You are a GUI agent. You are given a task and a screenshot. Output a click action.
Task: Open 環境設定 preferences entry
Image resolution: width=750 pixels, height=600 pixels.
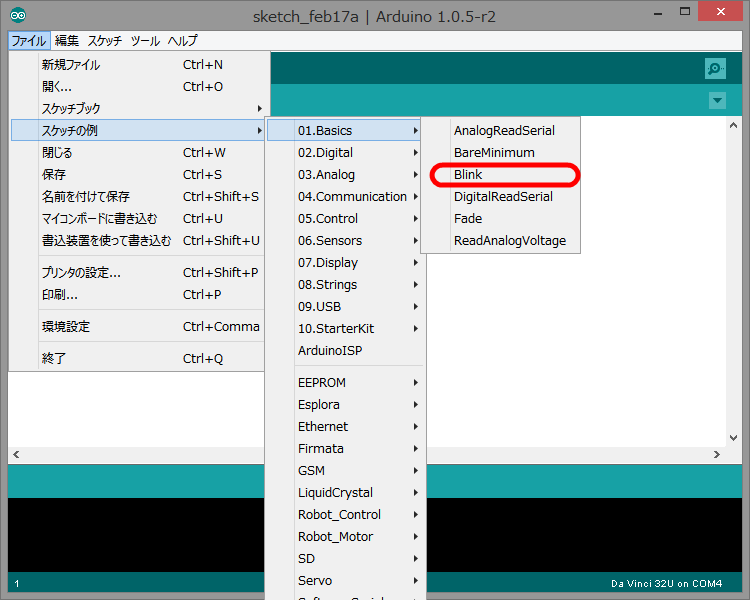[137, 327]
